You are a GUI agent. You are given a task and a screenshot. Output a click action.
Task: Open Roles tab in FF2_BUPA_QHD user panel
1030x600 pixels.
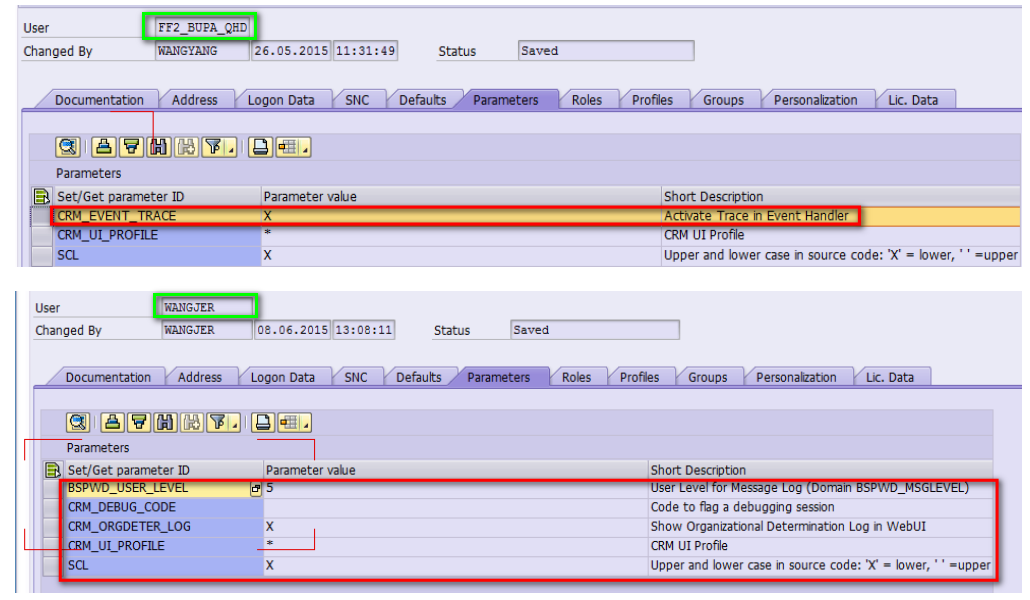pos(587,100)
